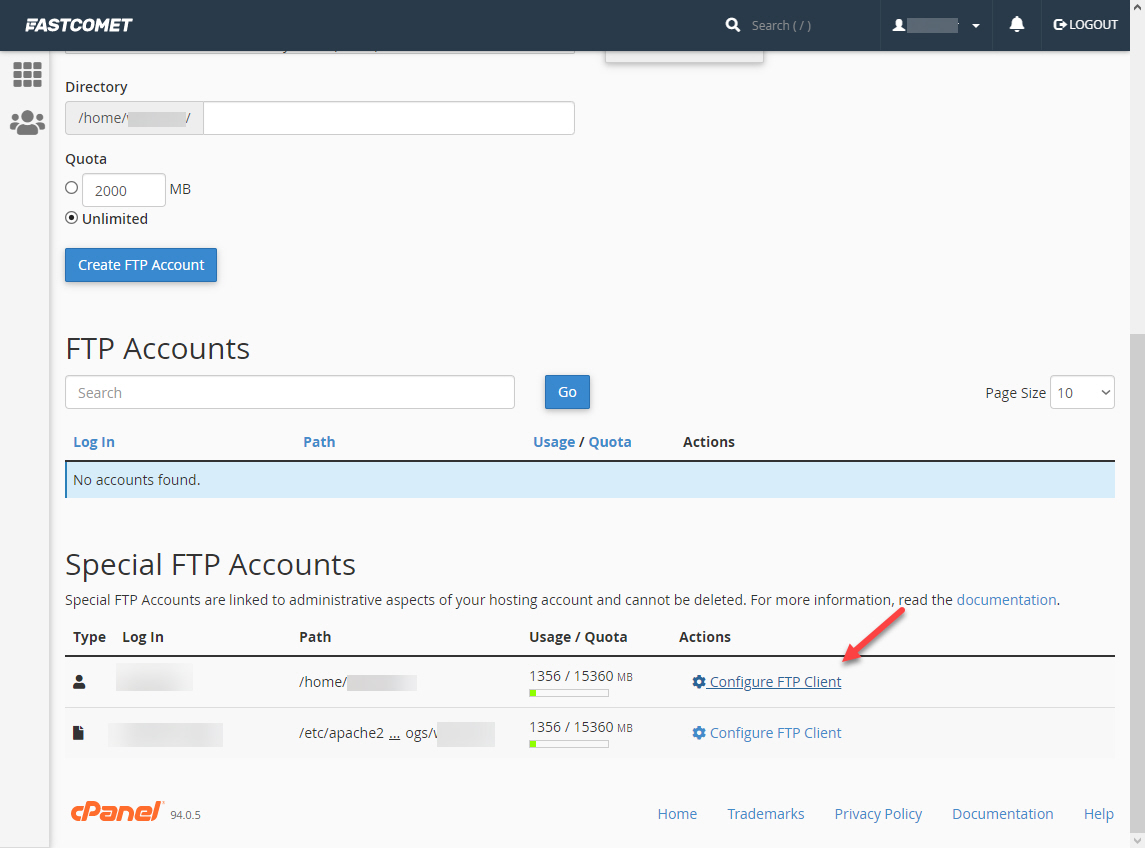1145x848 pixels.
Task: Click the Directory path input field
Action: 388,118
